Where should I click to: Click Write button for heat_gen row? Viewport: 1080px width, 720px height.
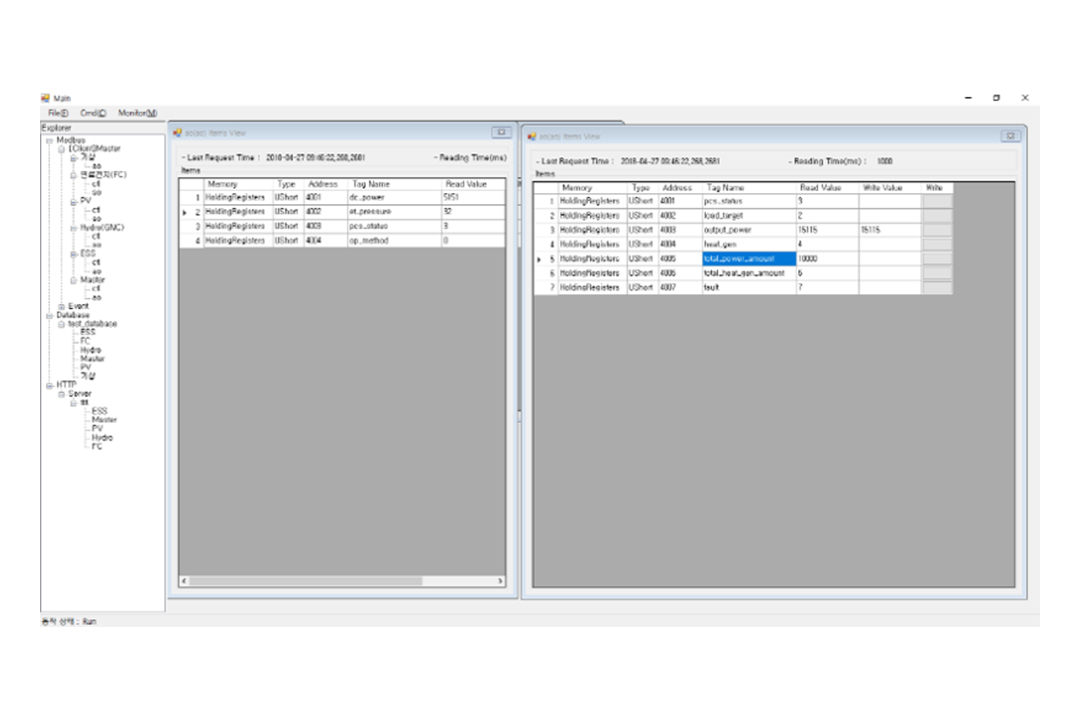coord(937,245)
